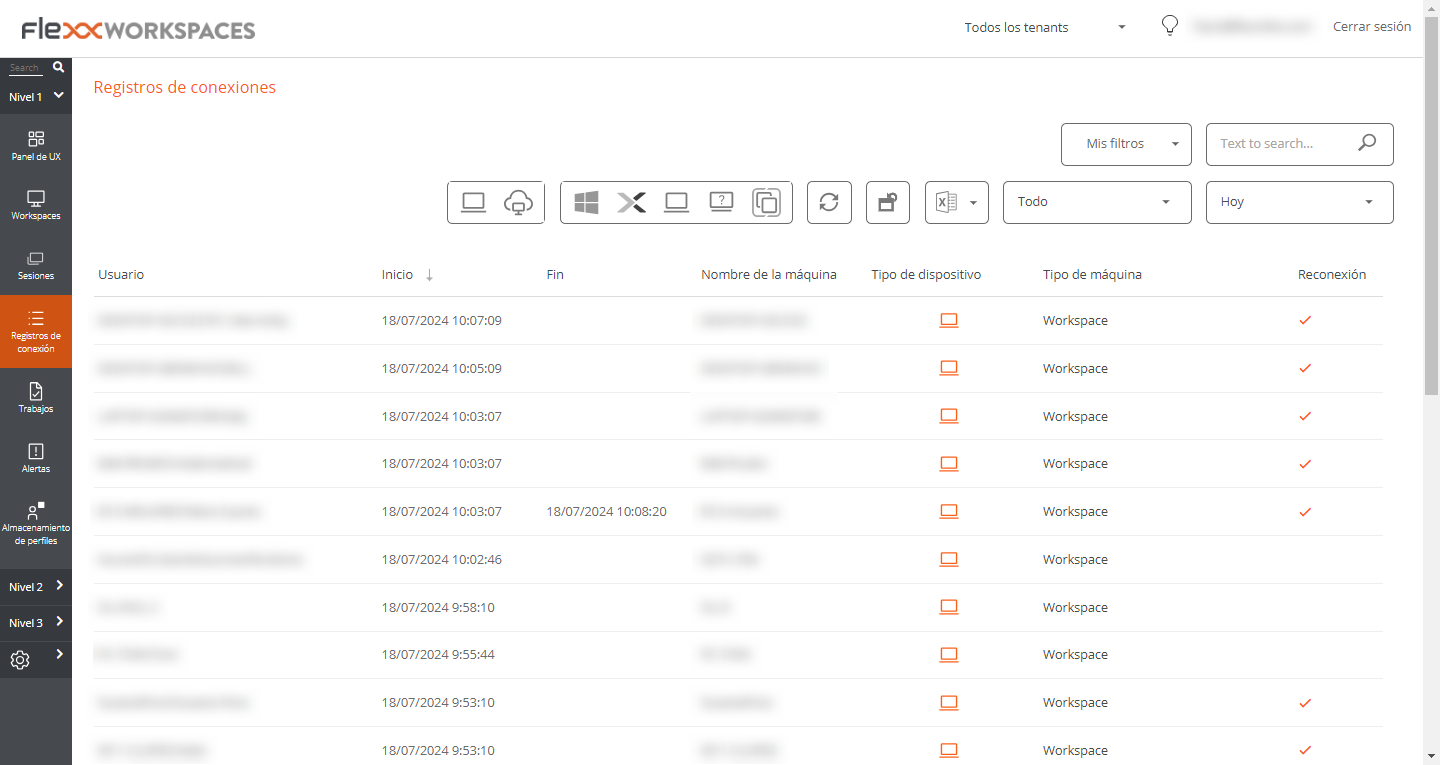Click the lightbulb icon in header
1440x765 pixels.
1170,26
